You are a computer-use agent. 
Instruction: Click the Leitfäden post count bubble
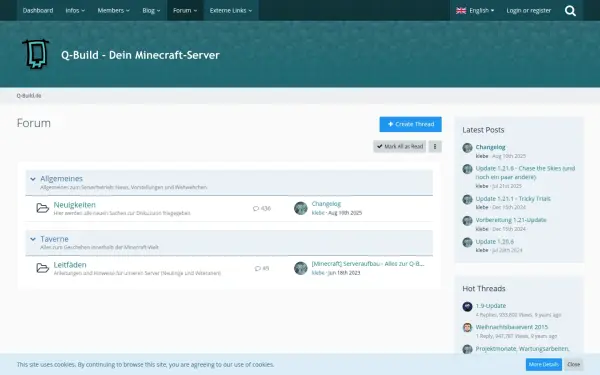262,268
